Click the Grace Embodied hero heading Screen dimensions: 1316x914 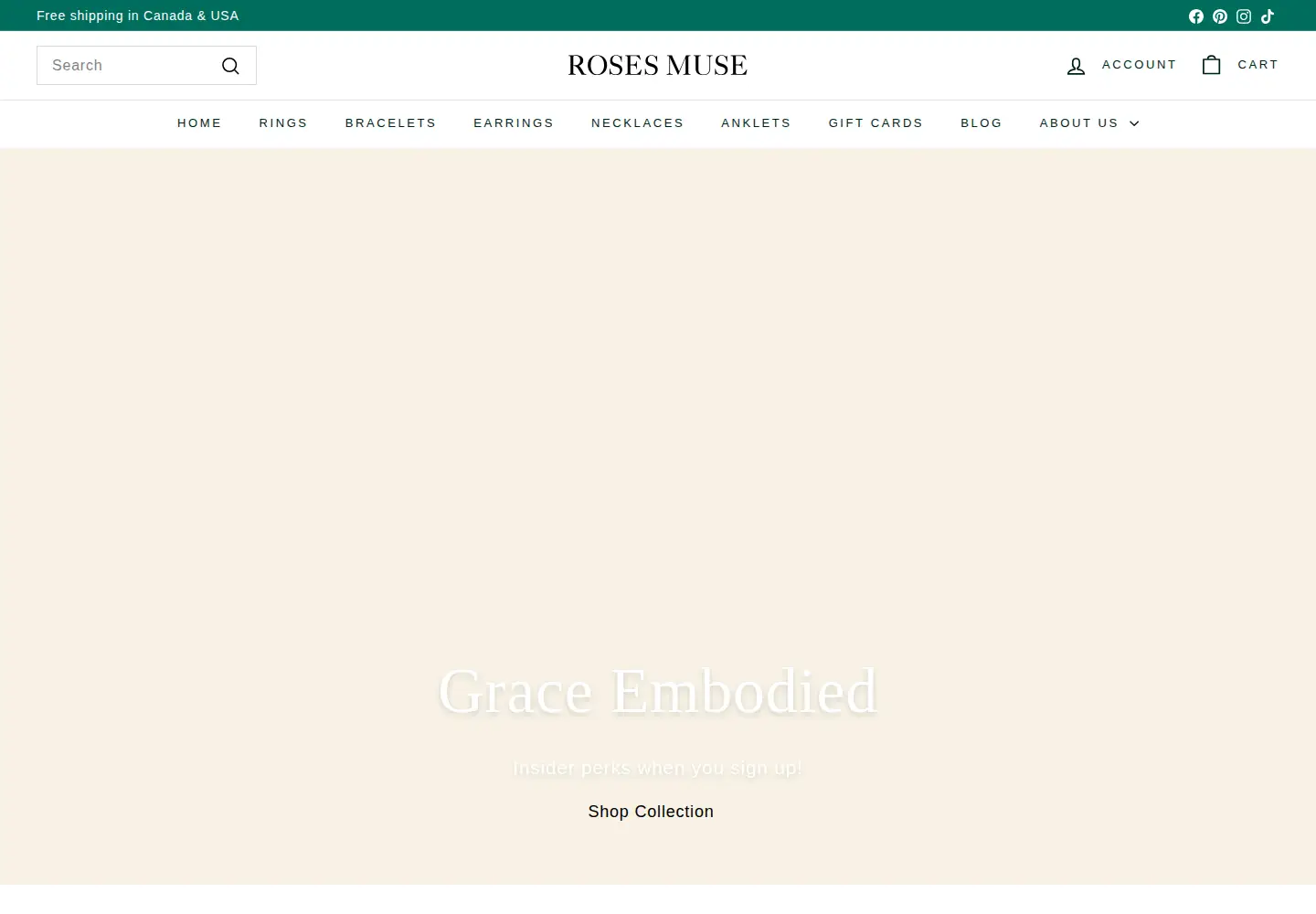click(x=658, y=691)
